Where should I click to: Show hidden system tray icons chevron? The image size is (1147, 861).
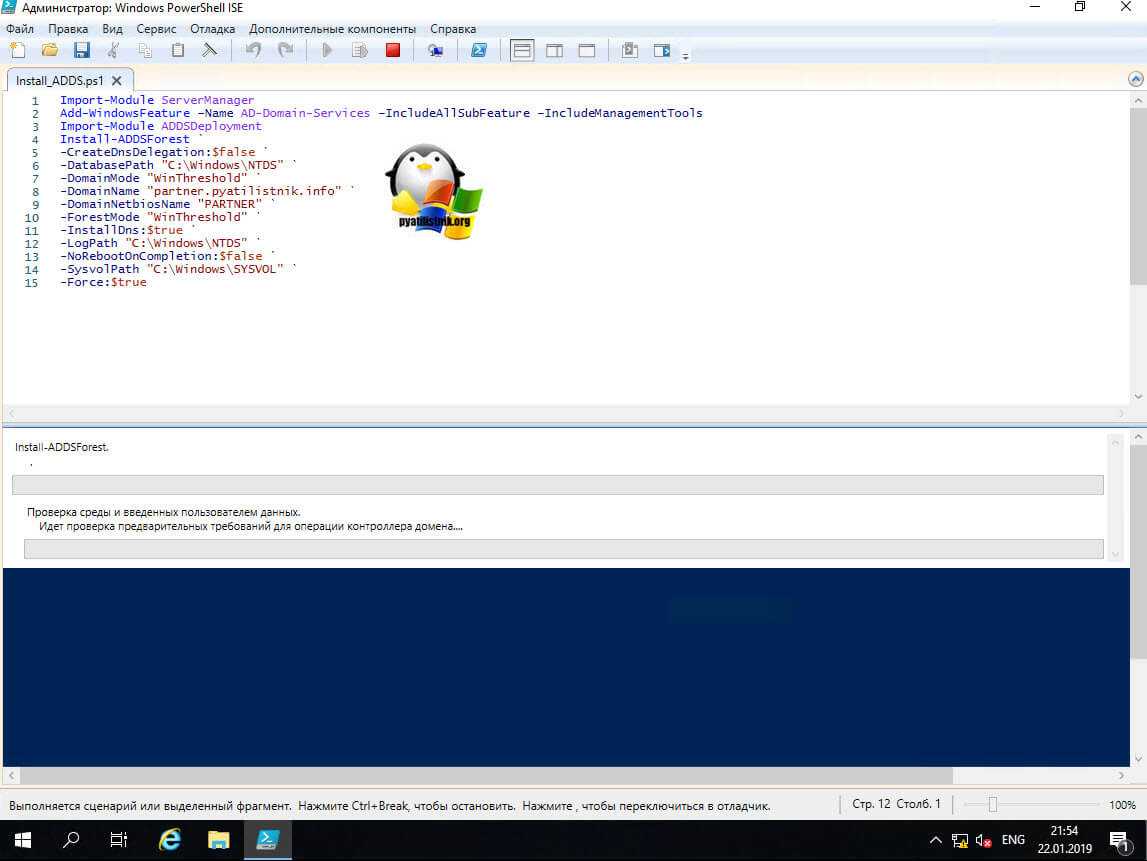pos(935,840)
